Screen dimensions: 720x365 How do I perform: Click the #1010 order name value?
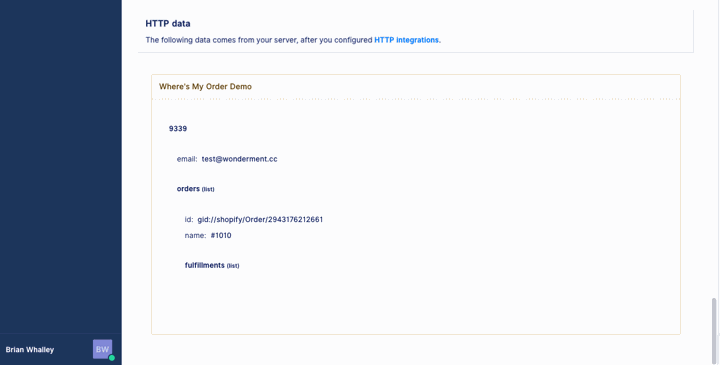221,236
